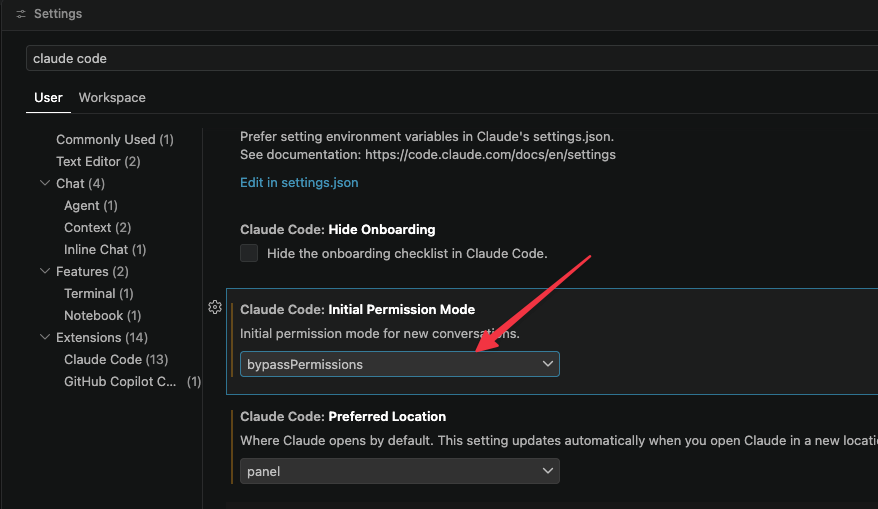This screenshot has height=509, width=878.
Task: Click the claude code search field
Action: (x=452, y=58)
